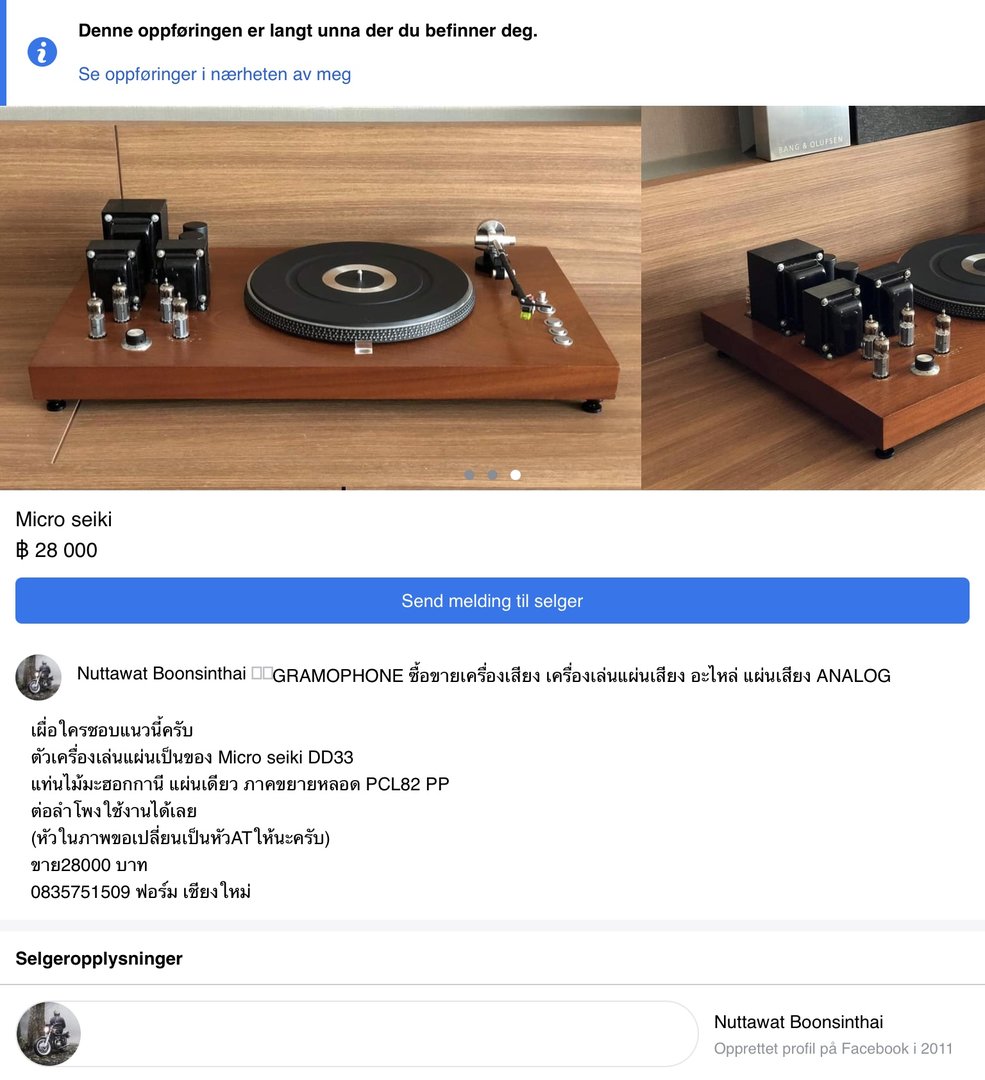Click 'Opprettet profil på Facebook i 2011' text

(833, 1048)
